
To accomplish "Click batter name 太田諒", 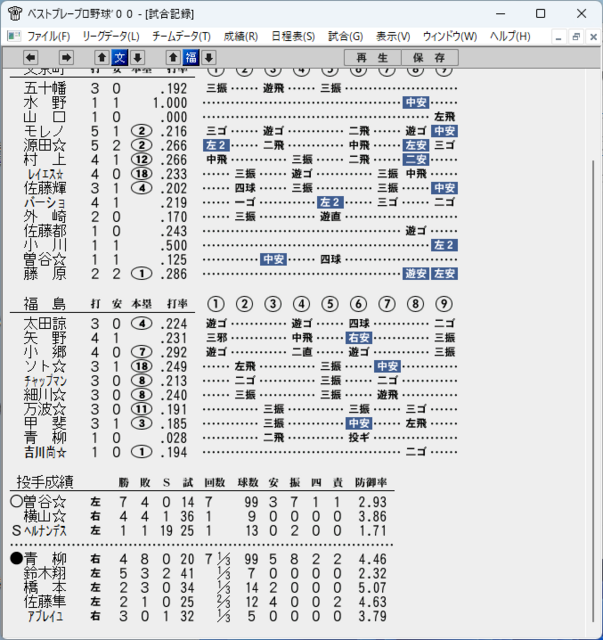I will coord(45,324).
